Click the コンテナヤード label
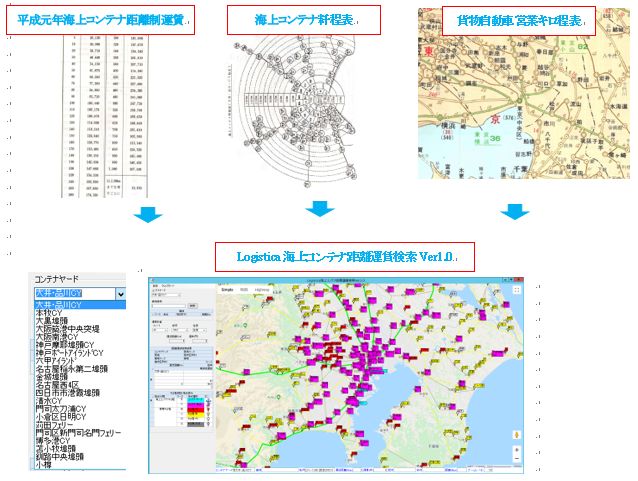The width and height of the screenshot is (638, 481). point(57,280)
